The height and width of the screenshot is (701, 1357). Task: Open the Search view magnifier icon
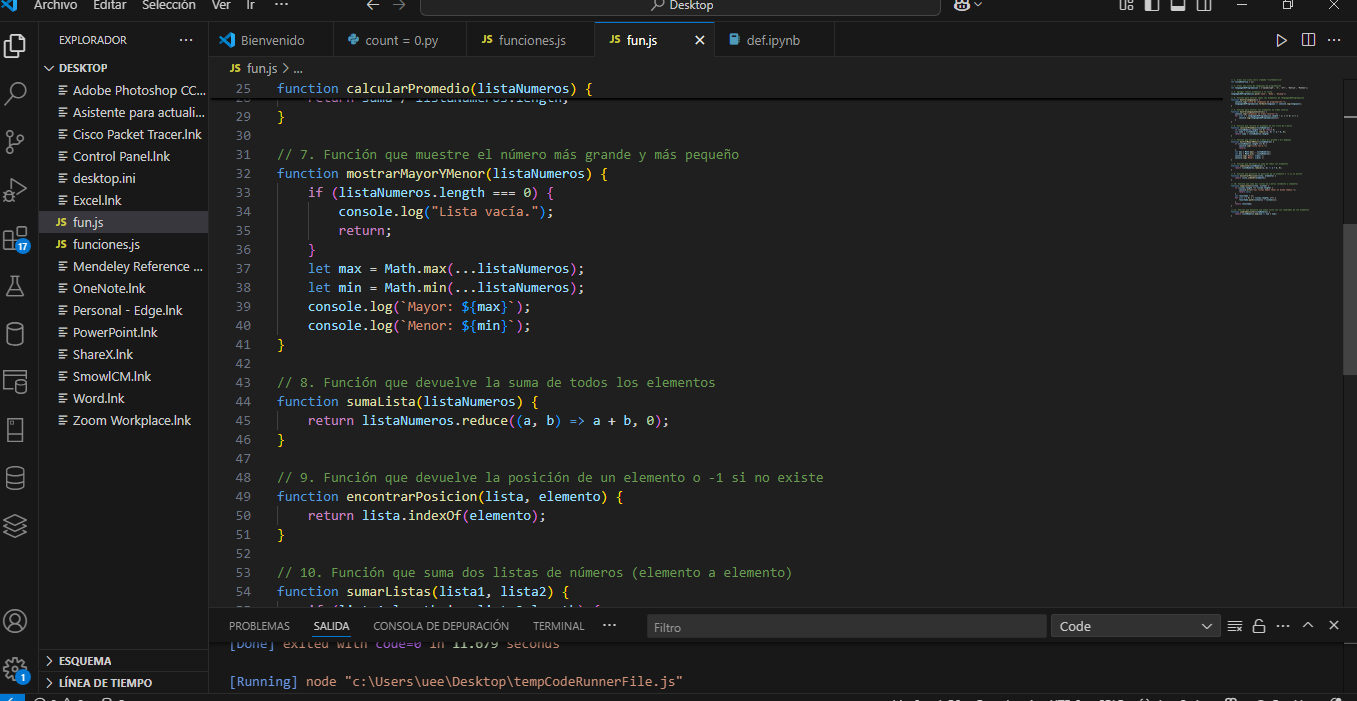pos(15,94)
